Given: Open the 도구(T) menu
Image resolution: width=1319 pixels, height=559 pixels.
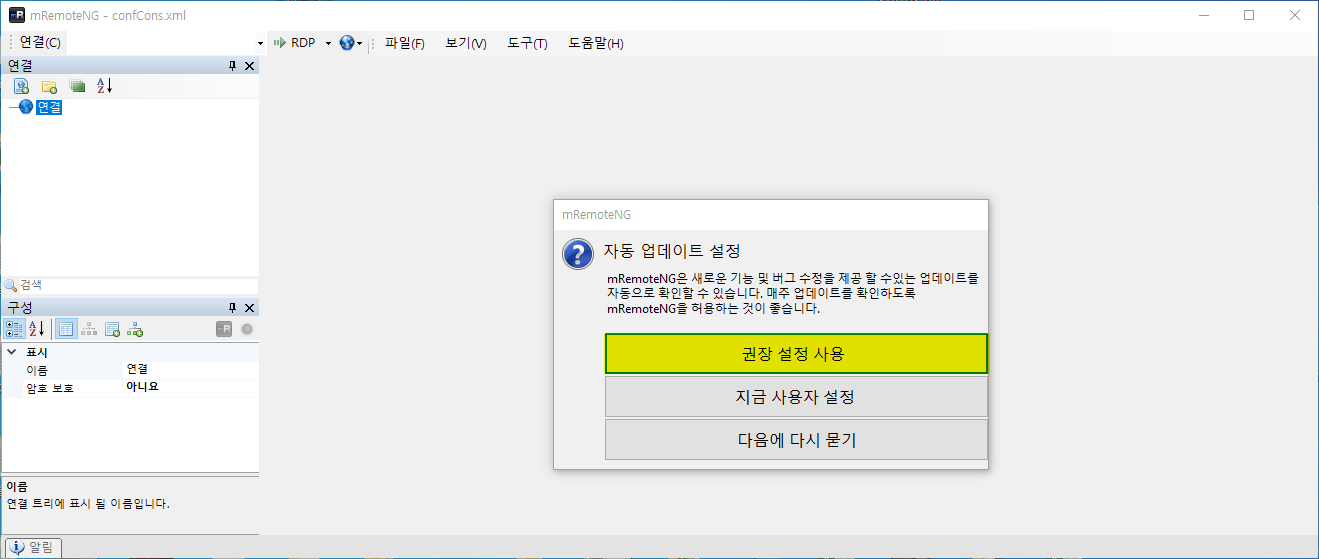Looking at the screenshot, I should (527, 43).
